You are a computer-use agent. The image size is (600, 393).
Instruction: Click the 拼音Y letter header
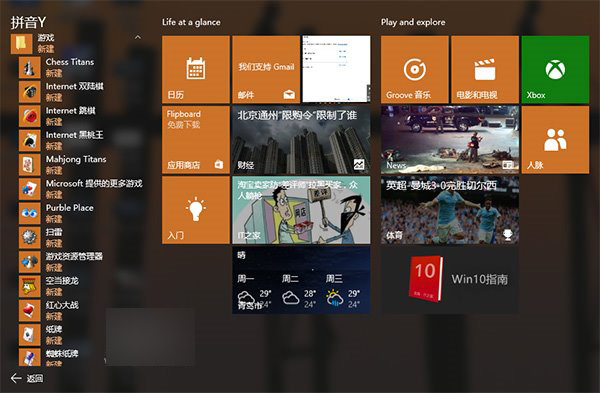click(28, 23)
